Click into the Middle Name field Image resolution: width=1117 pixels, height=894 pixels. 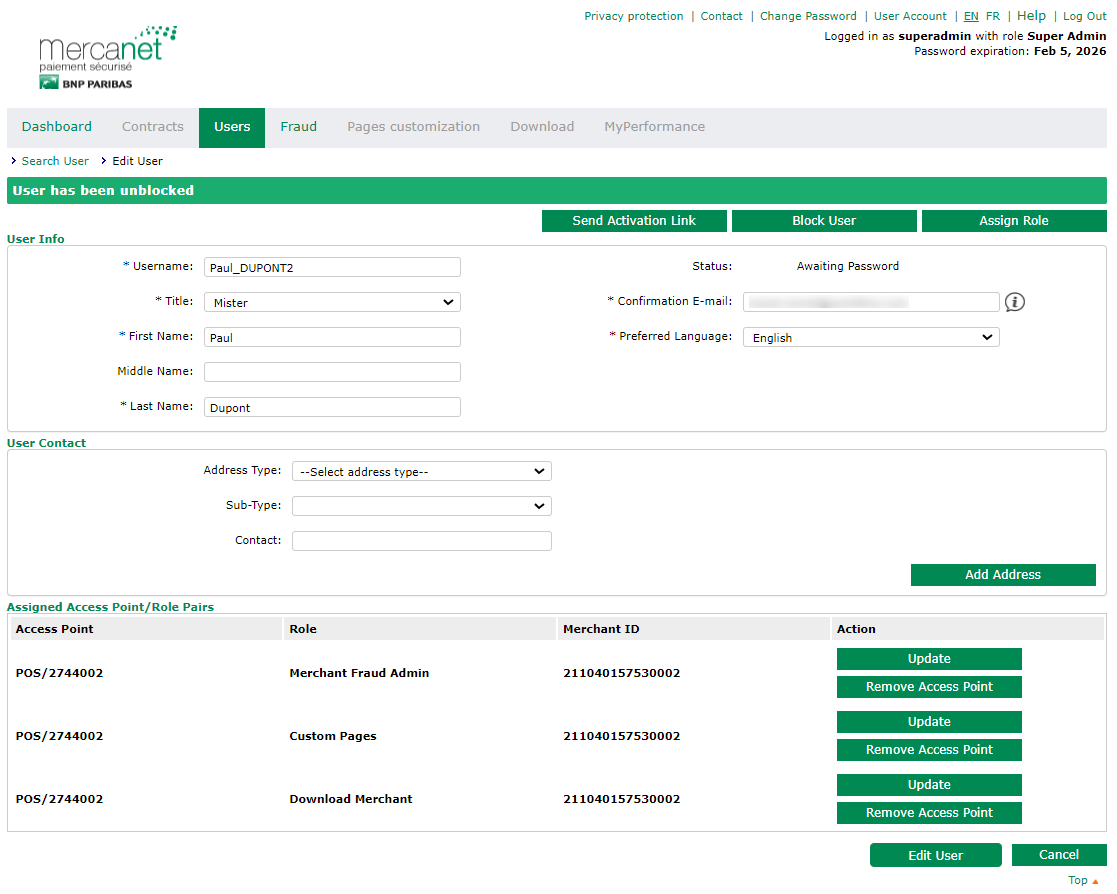[x=332, y=372]
